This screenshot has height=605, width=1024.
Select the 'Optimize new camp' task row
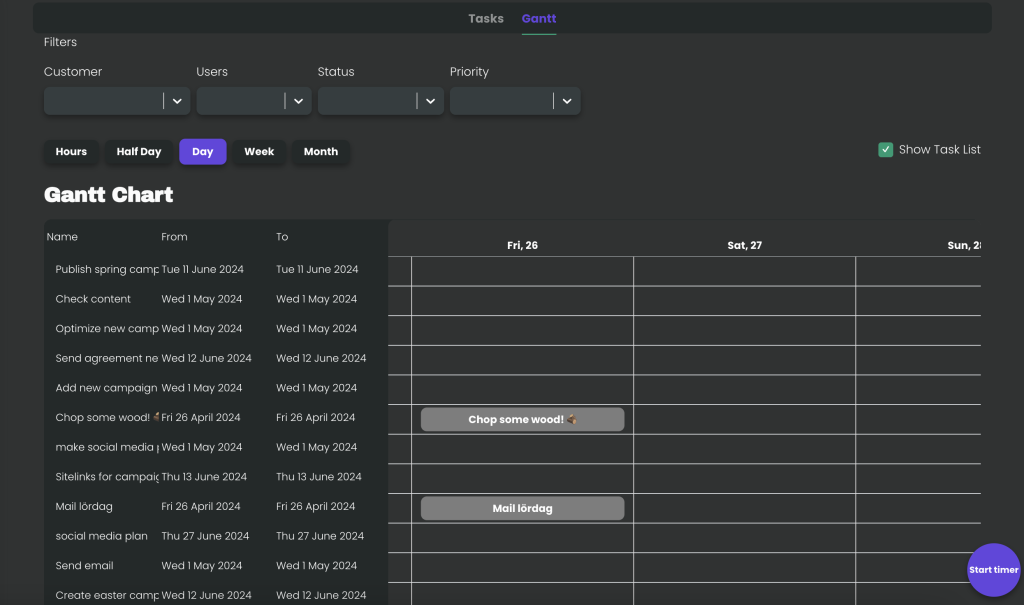click(216, 329)
